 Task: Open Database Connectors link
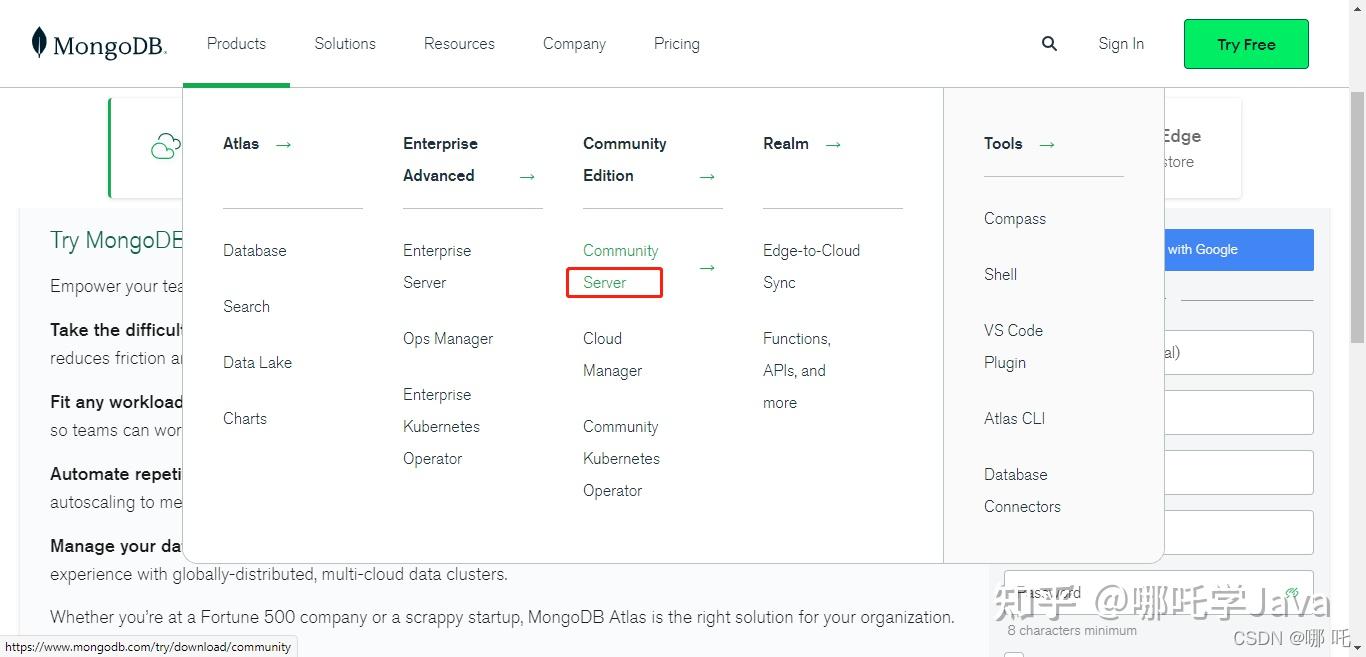coord(1021,490)
